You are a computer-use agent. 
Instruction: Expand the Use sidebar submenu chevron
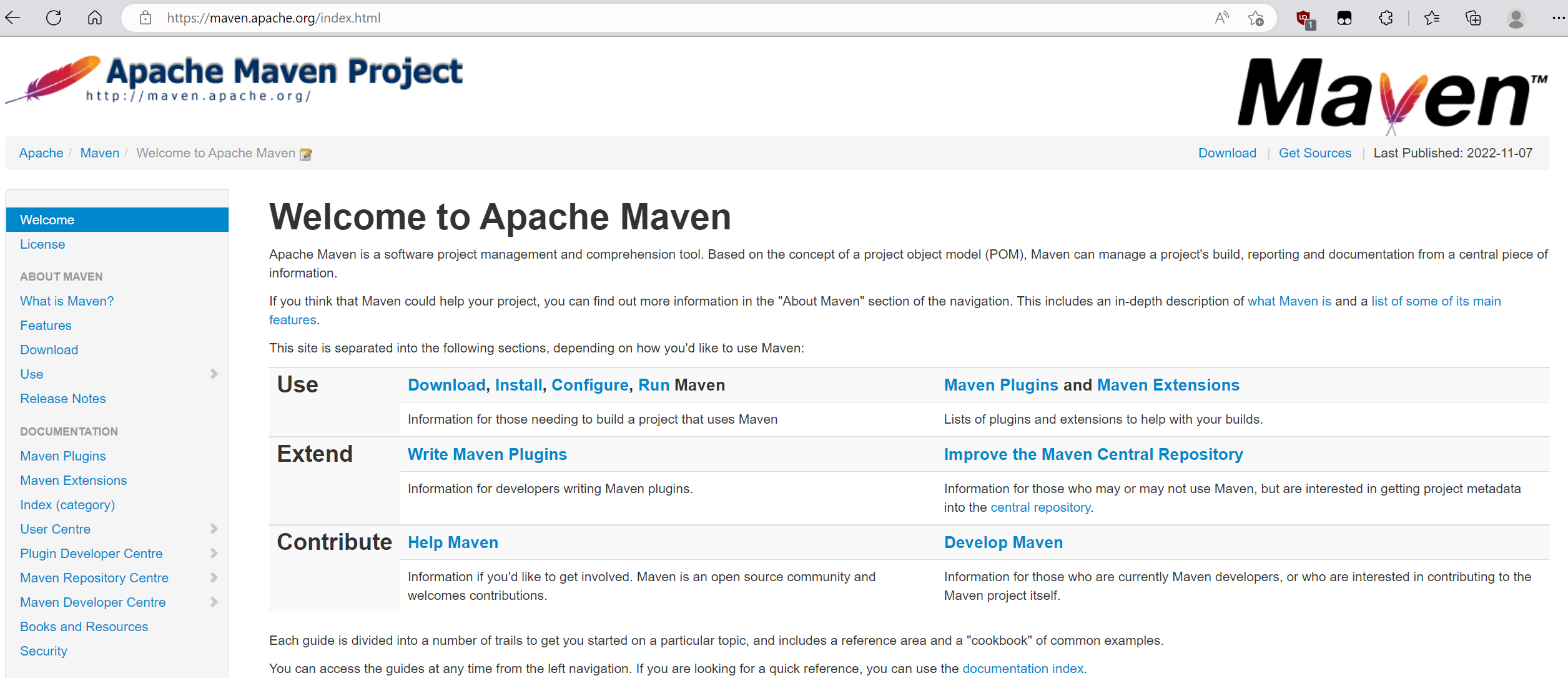[214, 374]
